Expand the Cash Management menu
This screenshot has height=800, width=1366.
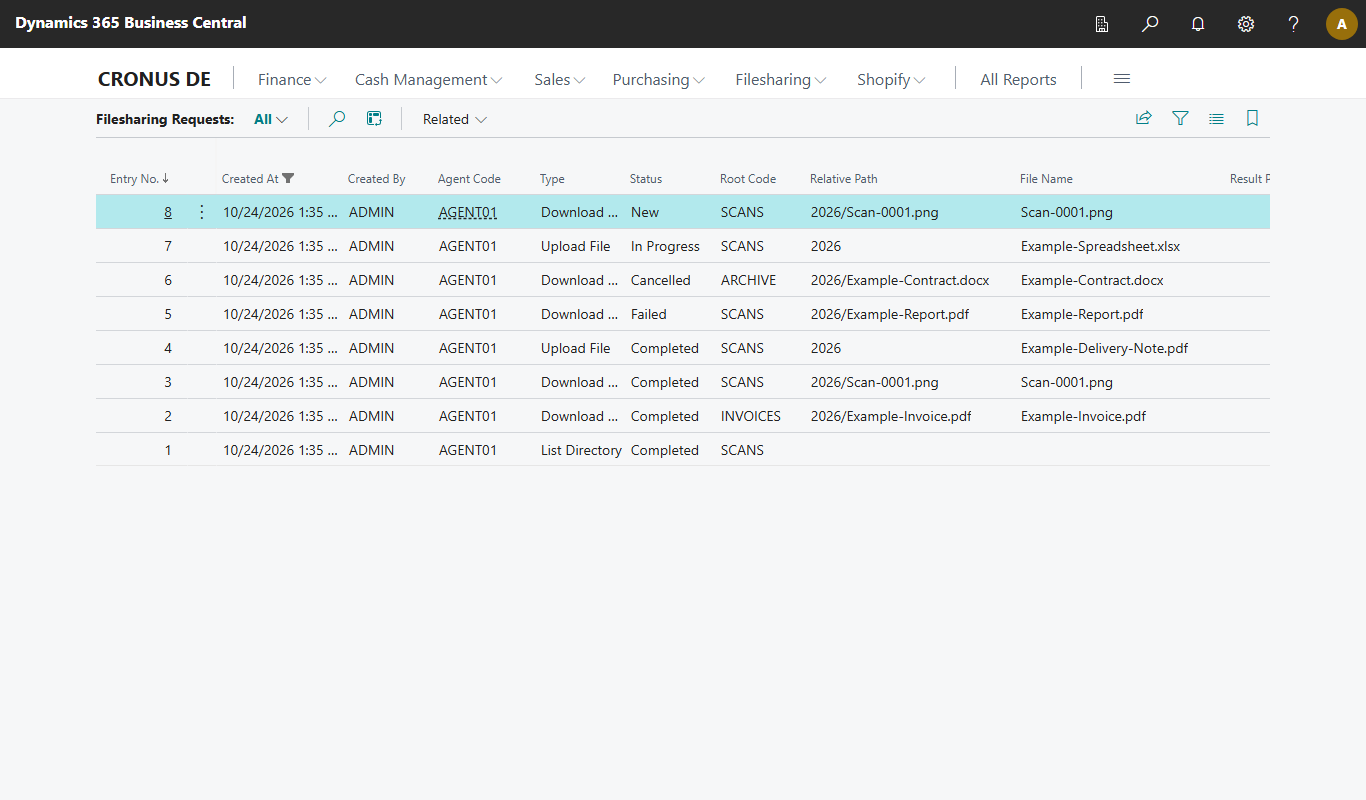429,80
